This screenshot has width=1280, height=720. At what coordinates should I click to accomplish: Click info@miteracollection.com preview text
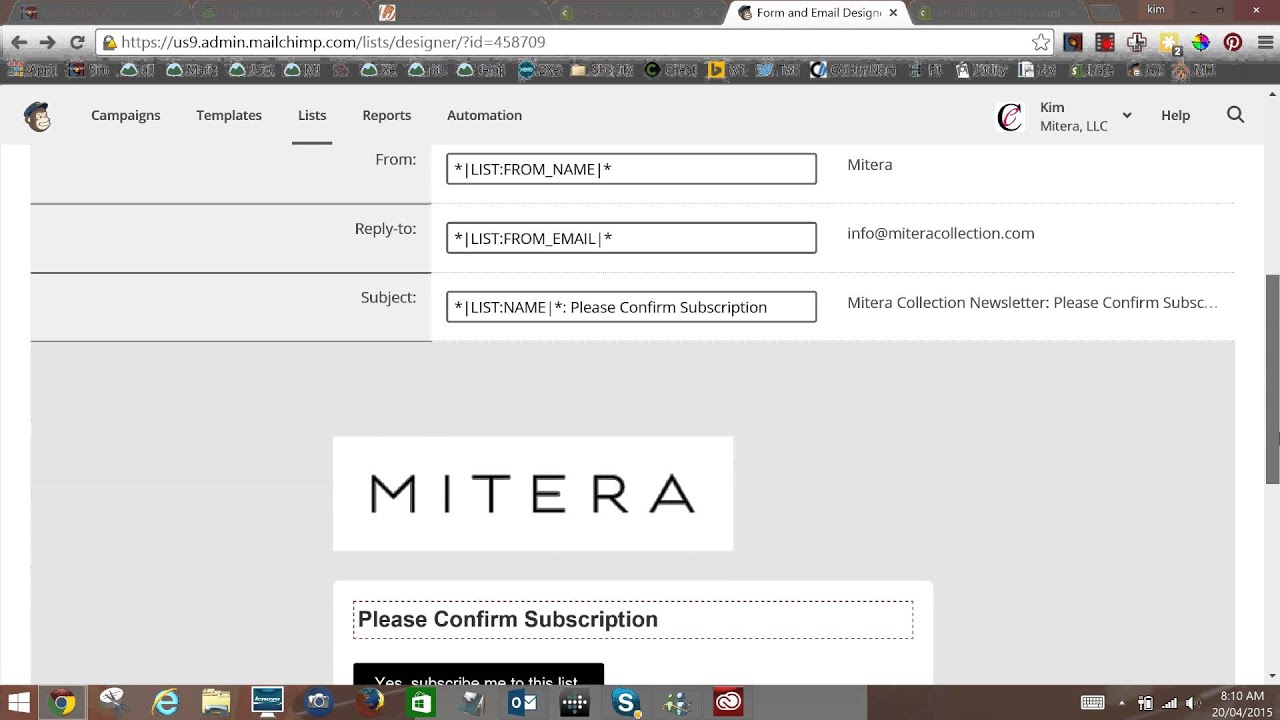(941, 233)
